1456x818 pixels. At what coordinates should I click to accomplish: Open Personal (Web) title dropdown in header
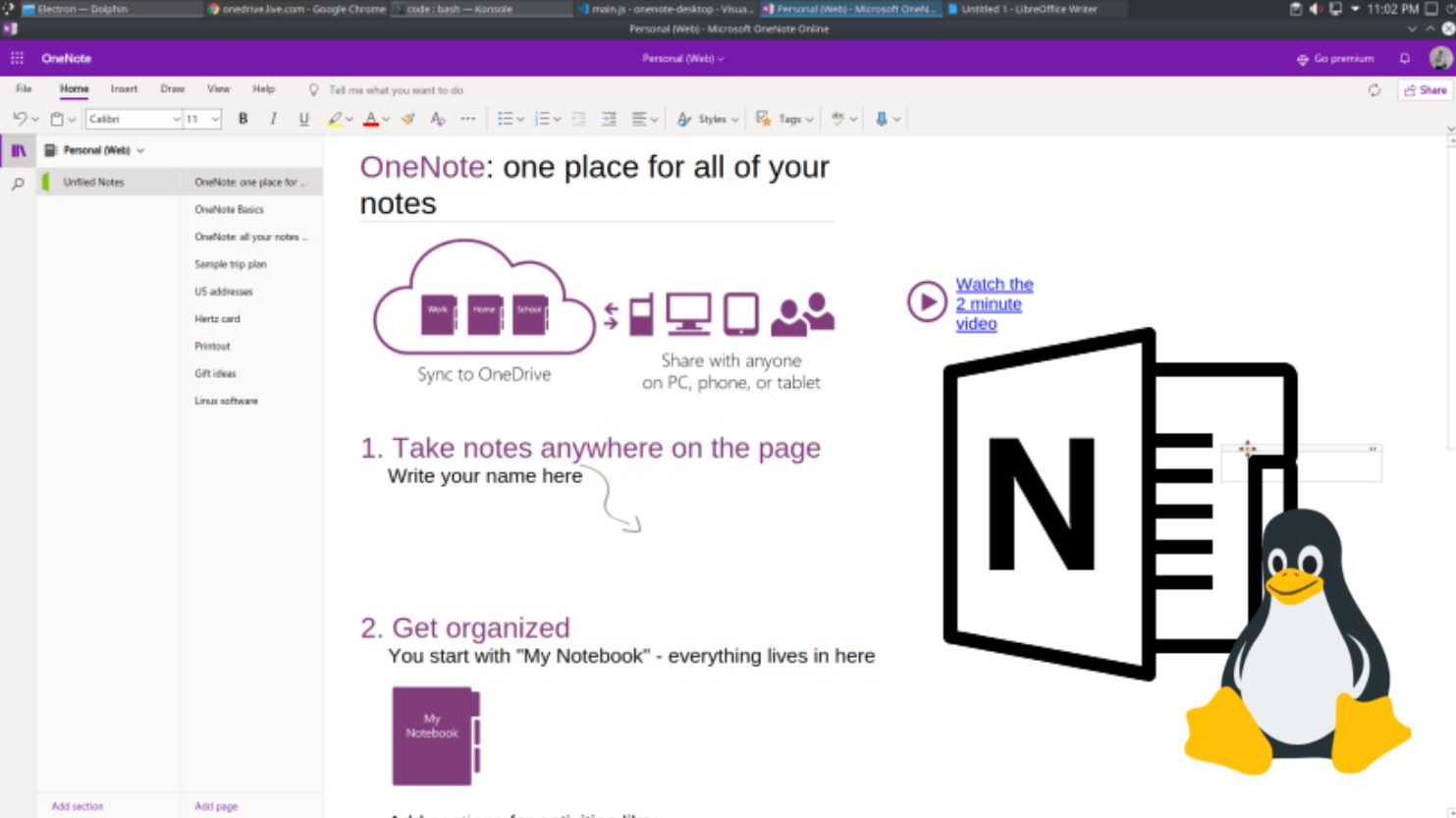[683, 59]
